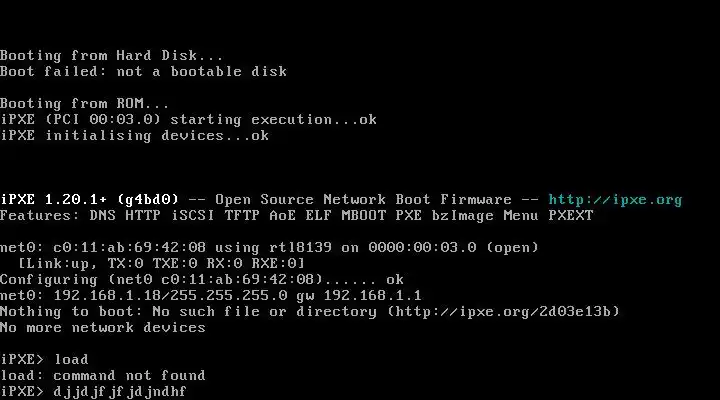The image size is (720, 400).
Task: Click the 'No more network devices' line
Action: (x=103, y=327)
